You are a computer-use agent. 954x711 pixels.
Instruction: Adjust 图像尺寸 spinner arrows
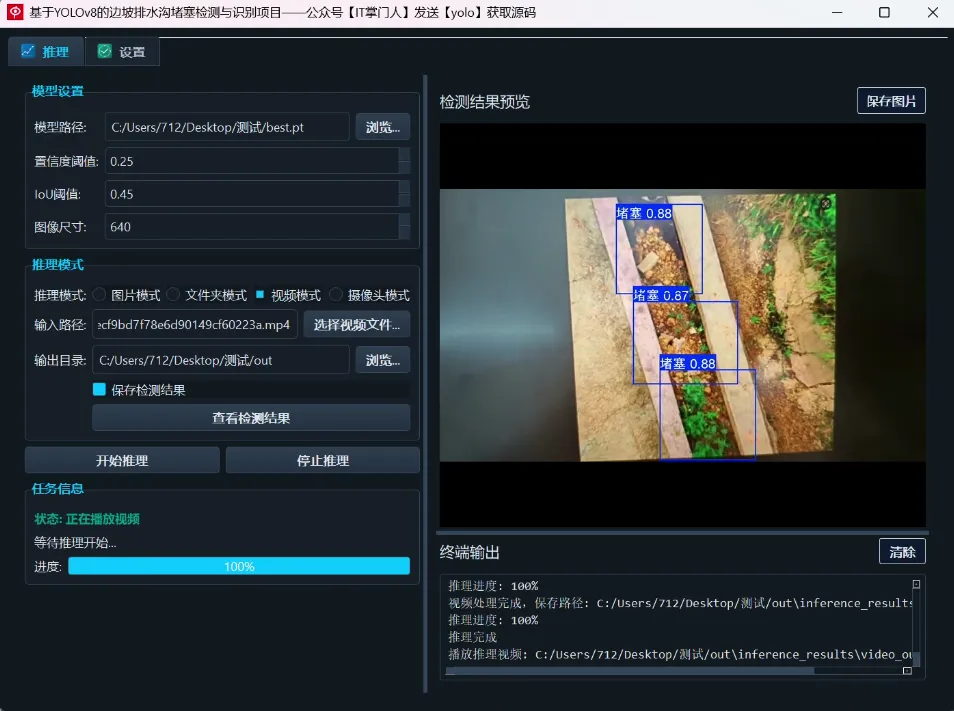tap(405, 227)
